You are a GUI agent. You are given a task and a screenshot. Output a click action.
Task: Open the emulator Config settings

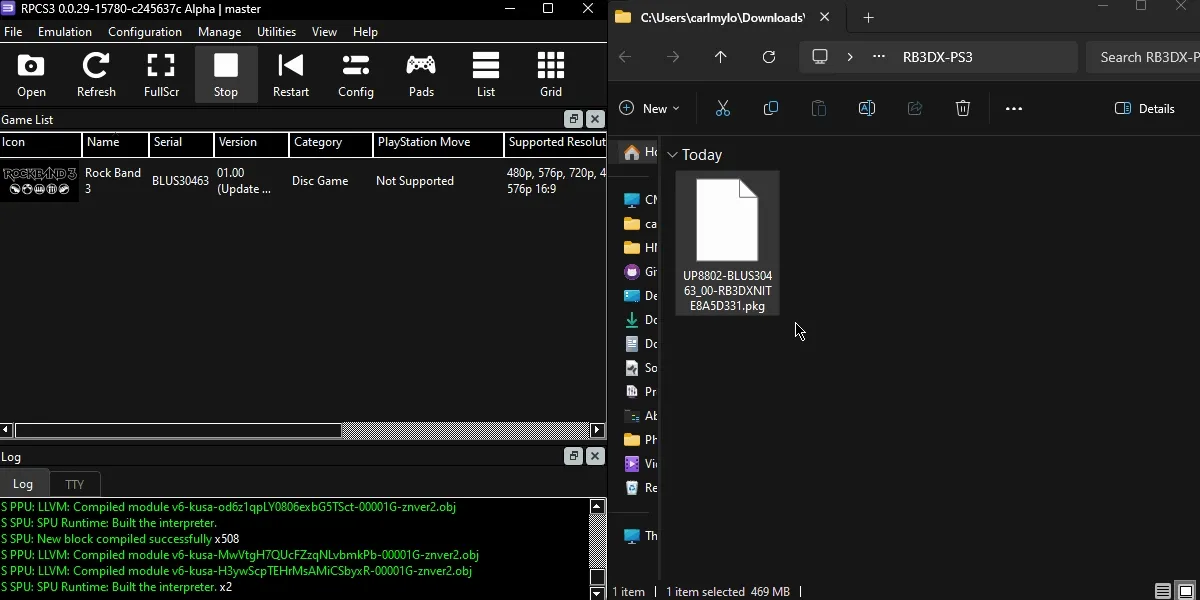(356, 74)
